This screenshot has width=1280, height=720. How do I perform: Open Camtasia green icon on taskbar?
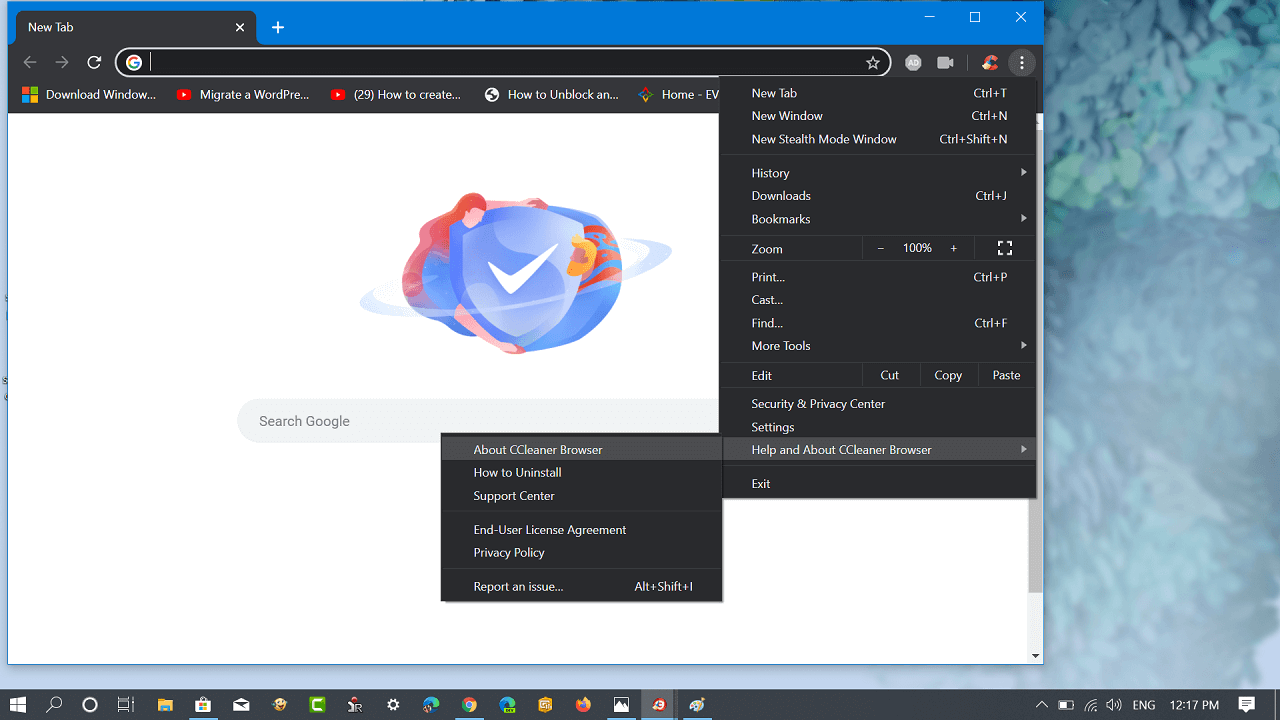coord(318,705)
